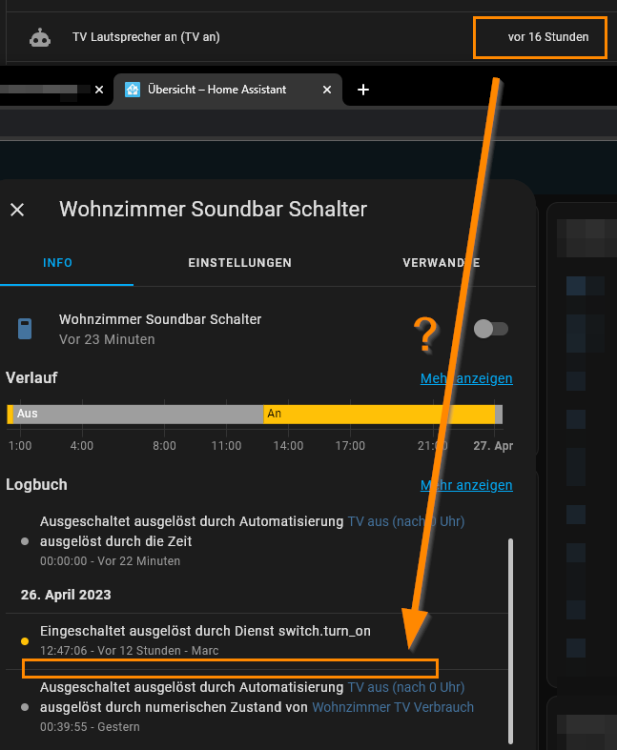Click the yellow 'An' segment in history bar
Viewport: 617px width, 750px height.
point(379,414)
